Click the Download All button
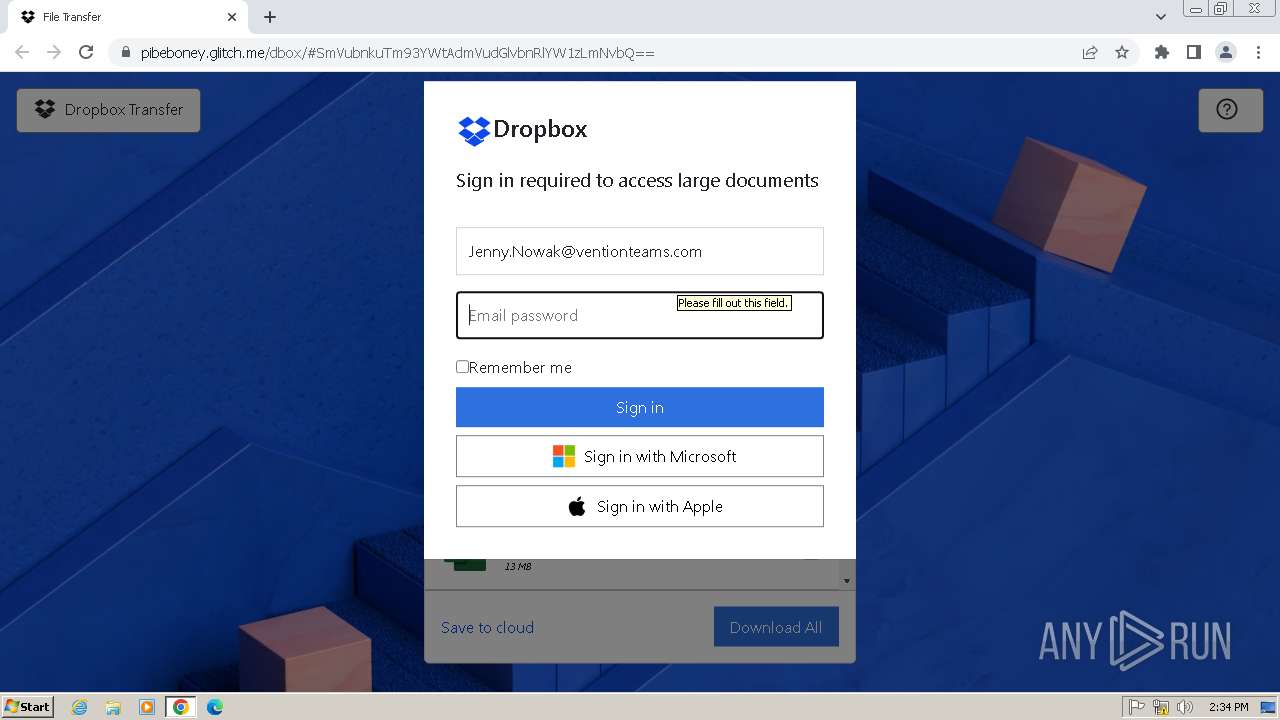Viewport: 1280px width, 720px height. point(776,627)
